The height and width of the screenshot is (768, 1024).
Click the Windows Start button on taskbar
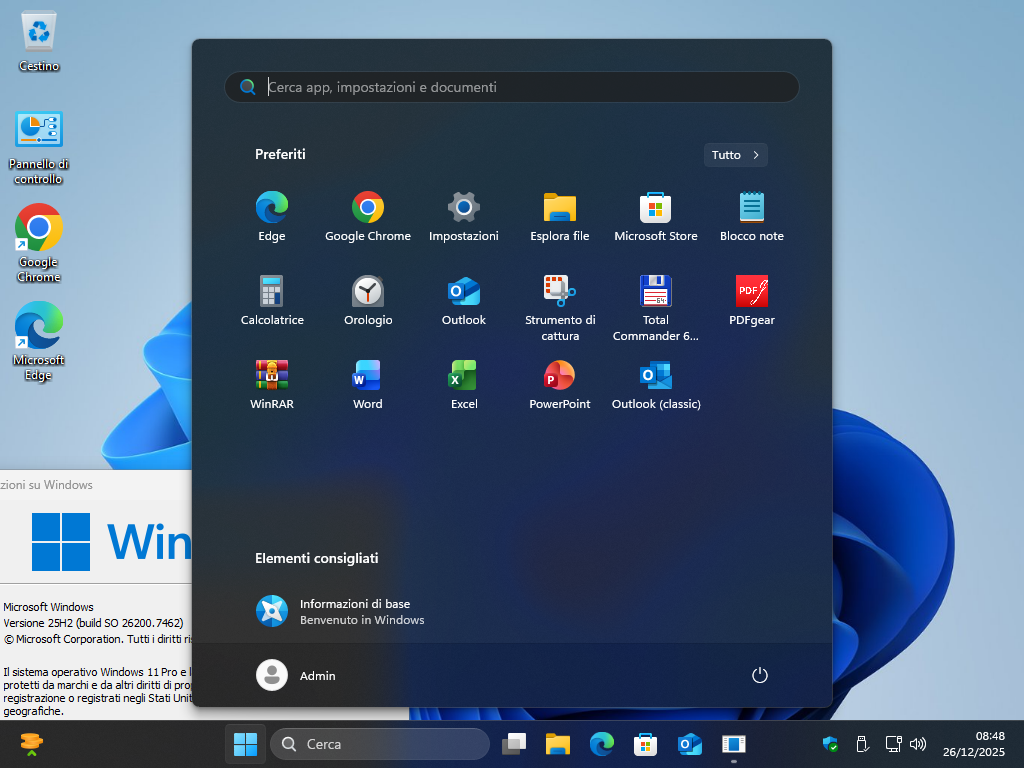[246, 744]
